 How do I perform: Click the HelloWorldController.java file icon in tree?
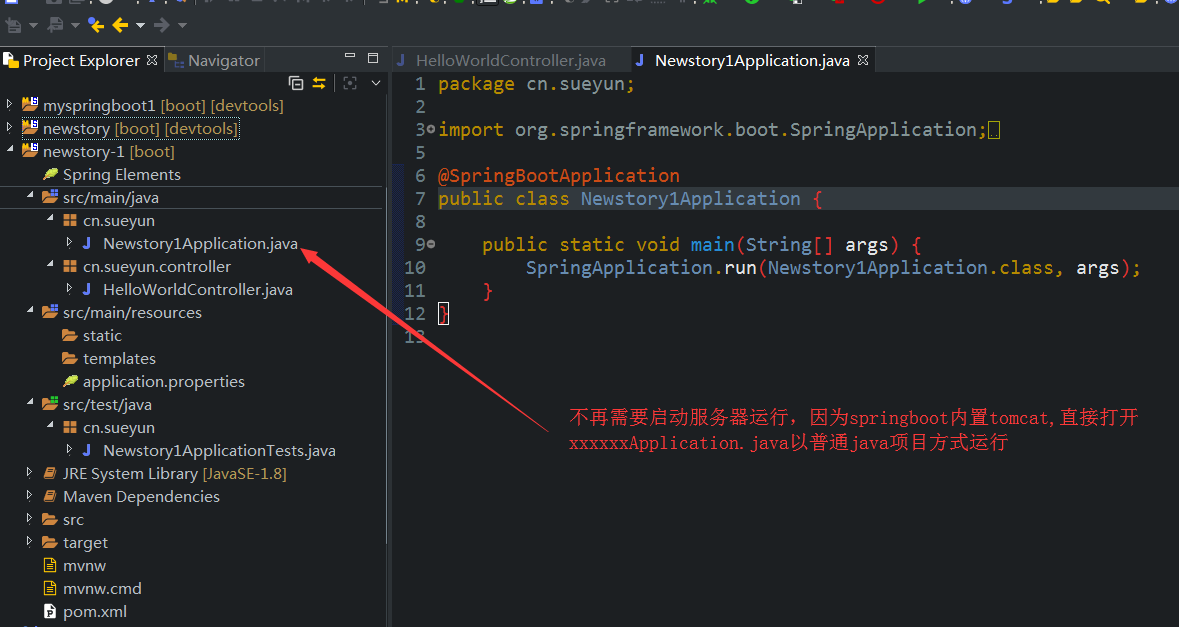pyautogui.click(x=87, y=289)
